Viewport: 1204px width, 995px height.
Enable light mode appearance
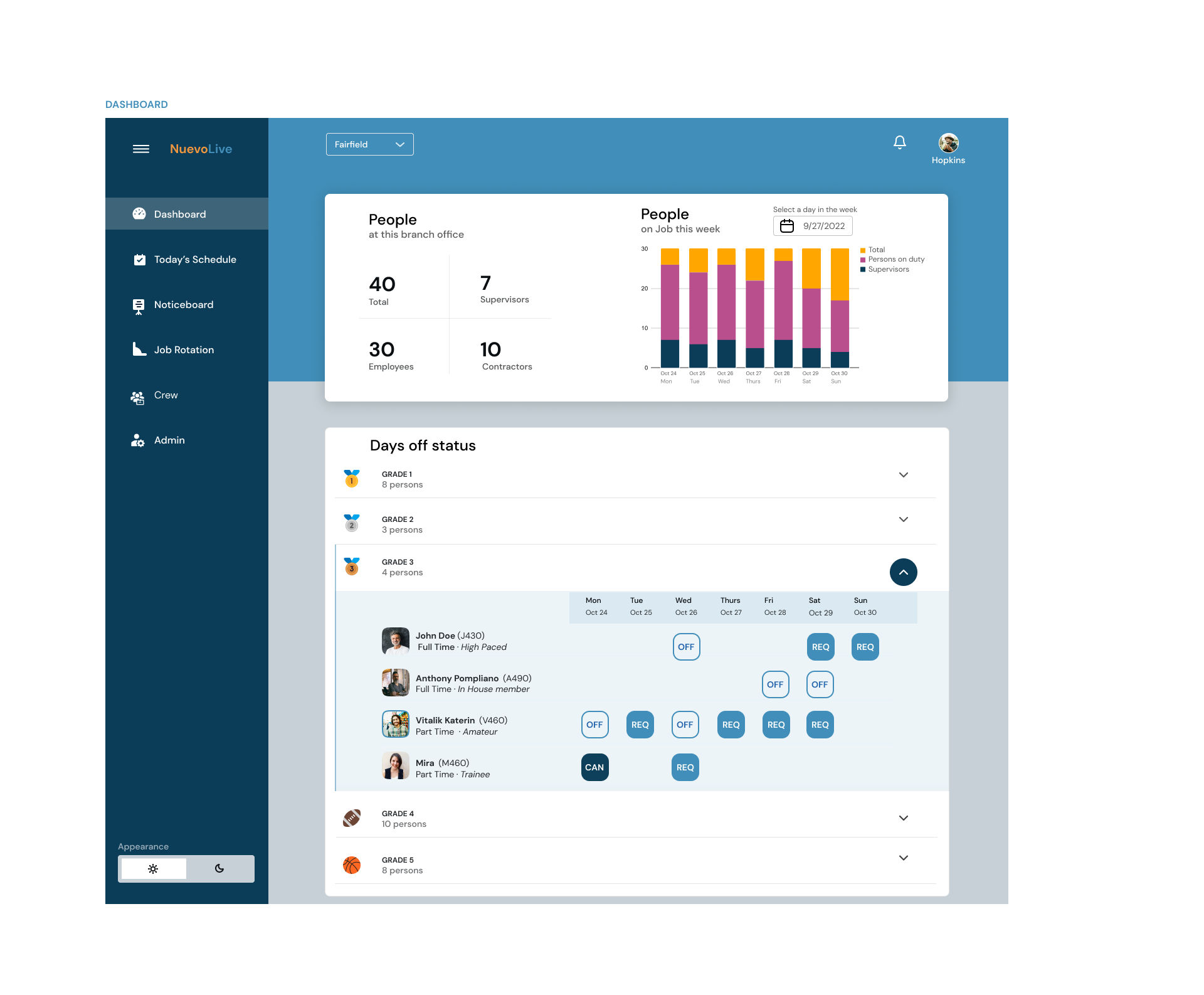click(x=153, y=868)
